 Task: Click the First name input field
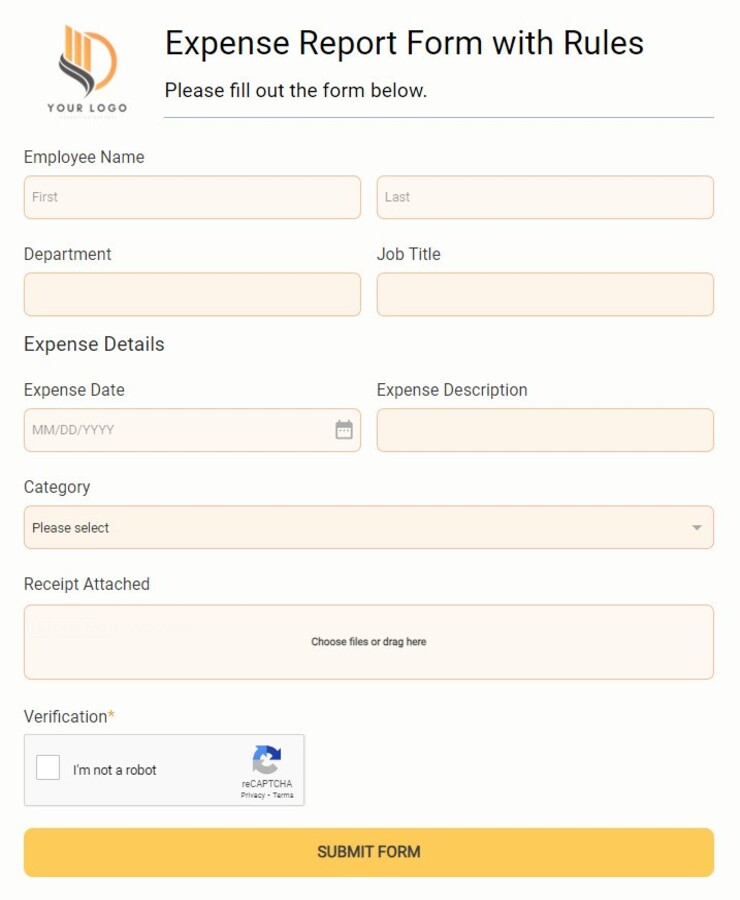point(192,197)
